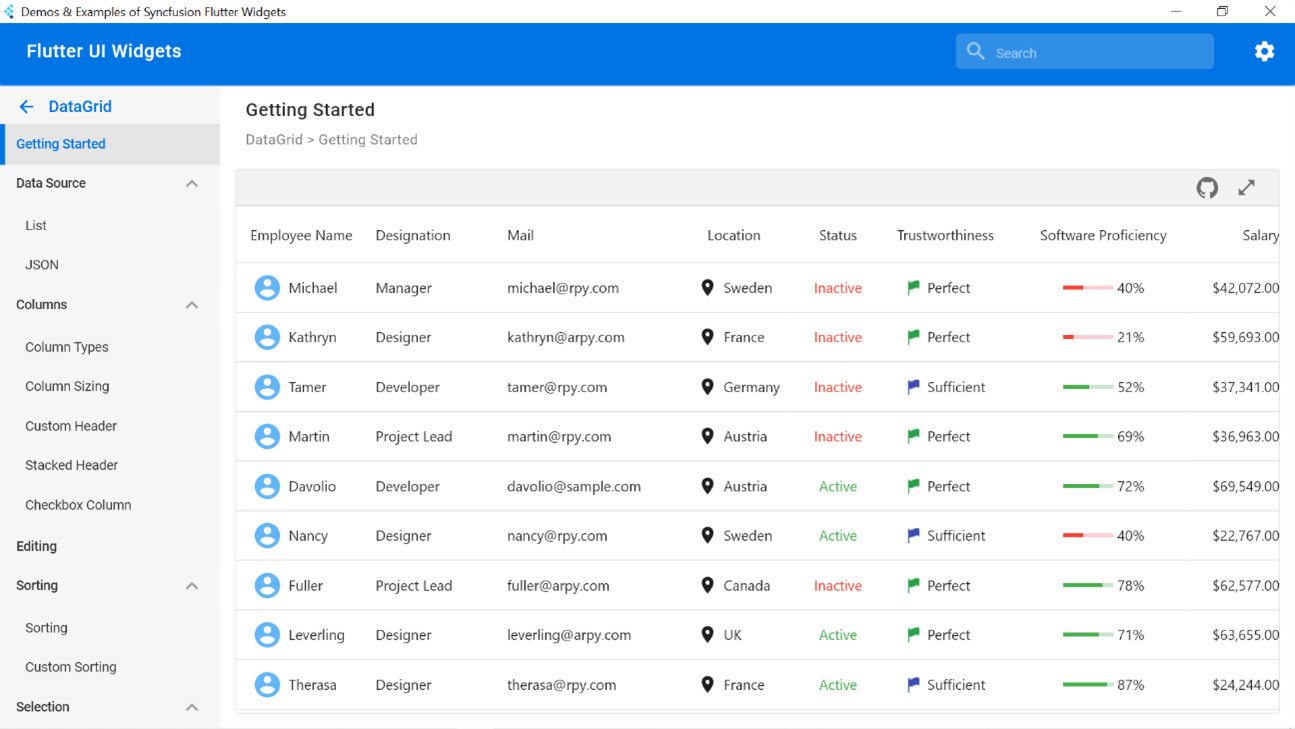The image size is (1295, 729).
Task: Click the fullscreen expand arrows icon
Action: [x=1246, y=188]
